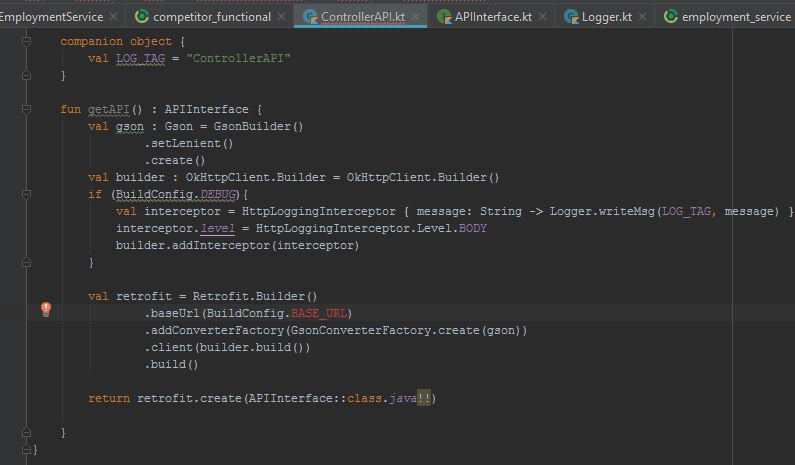This screenshot has width=795, height=465.
Task: Switch to the employment_service tab
Action: (736, 17)
